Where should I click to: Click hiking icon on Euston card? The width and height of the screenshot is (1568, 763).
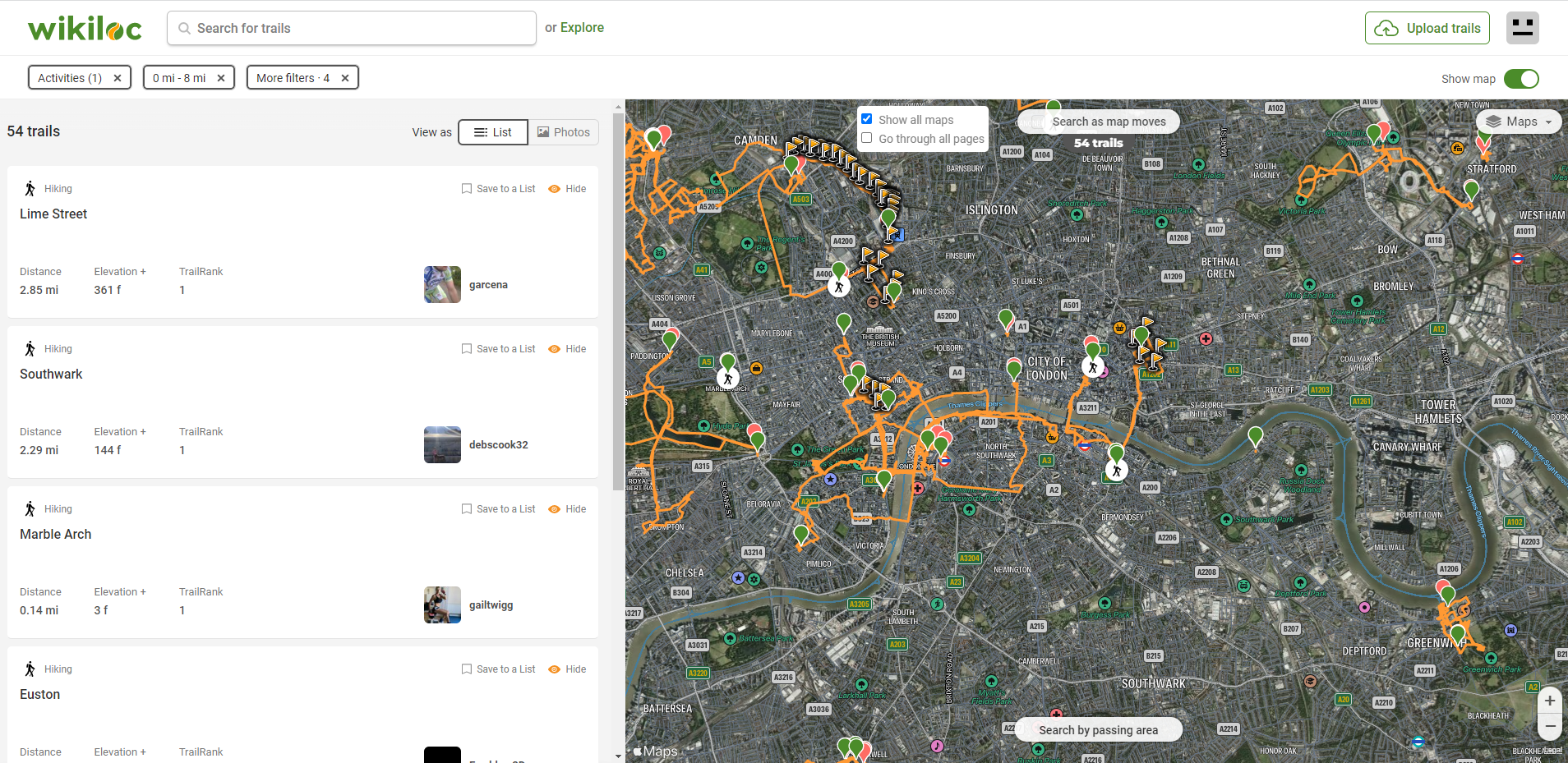pos(30,669)
